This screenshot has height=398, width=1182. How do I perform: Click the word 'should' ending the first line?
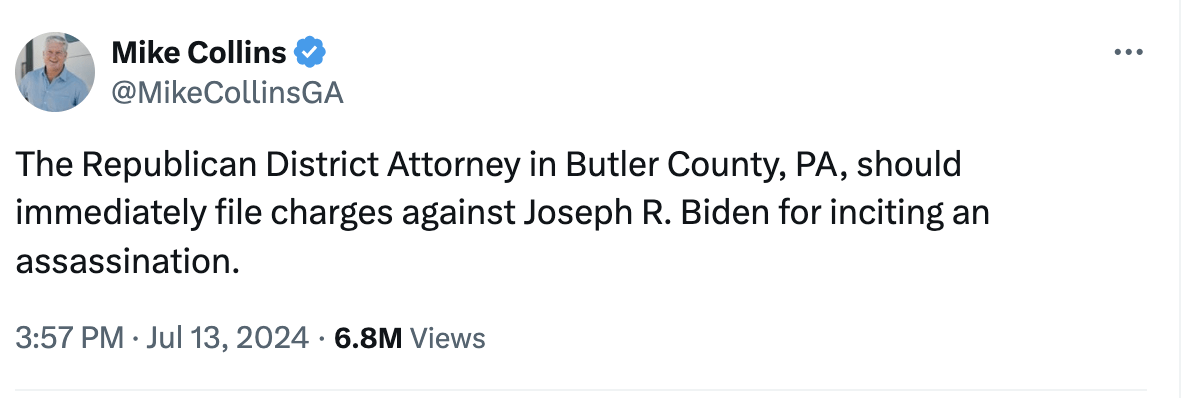[909, 165]
